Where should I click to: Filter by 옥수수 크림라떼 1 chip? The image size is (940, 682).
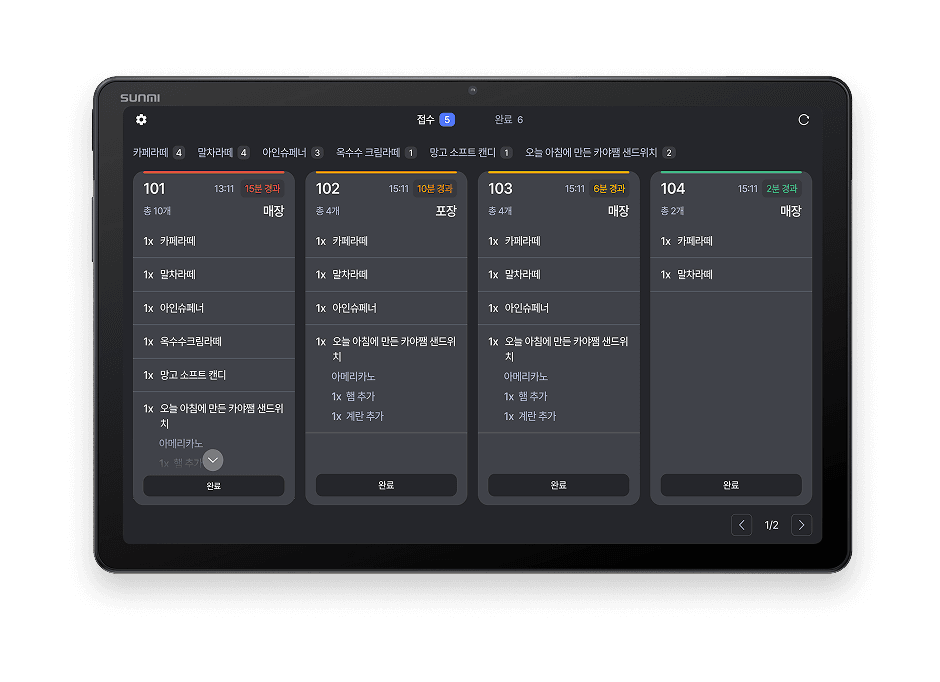pos(376,153)
